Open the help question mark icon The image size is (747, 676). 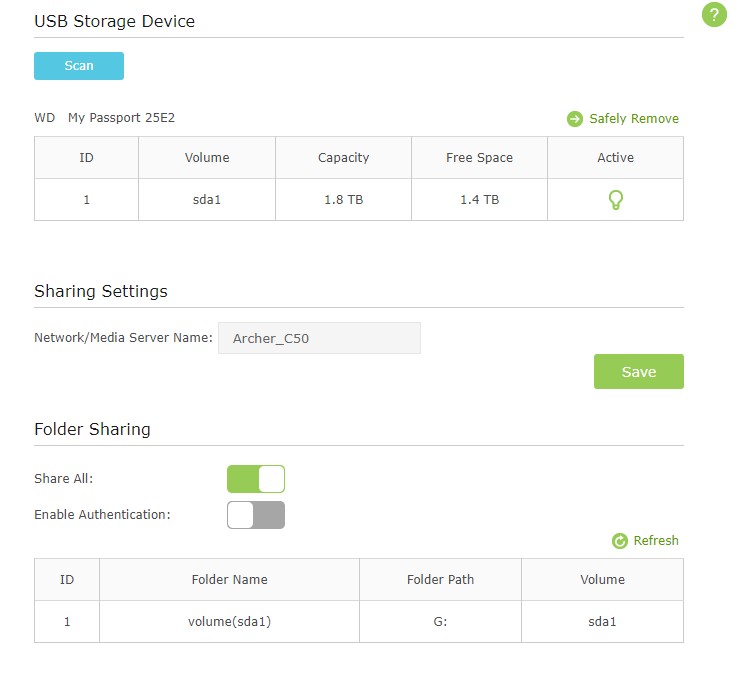714,15
